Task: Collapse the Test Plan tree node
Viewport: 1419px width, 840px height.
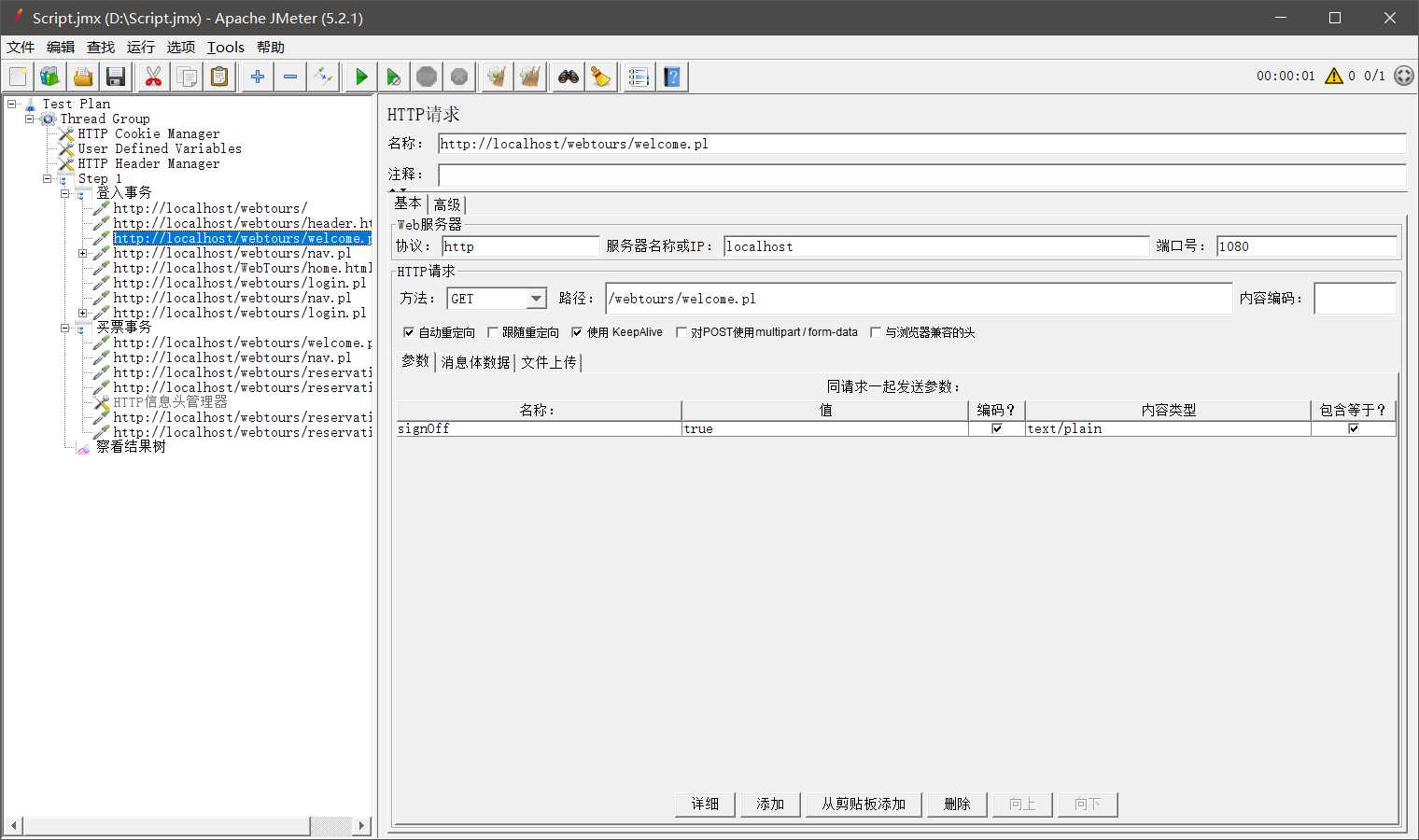Action: tap(12, 104)
